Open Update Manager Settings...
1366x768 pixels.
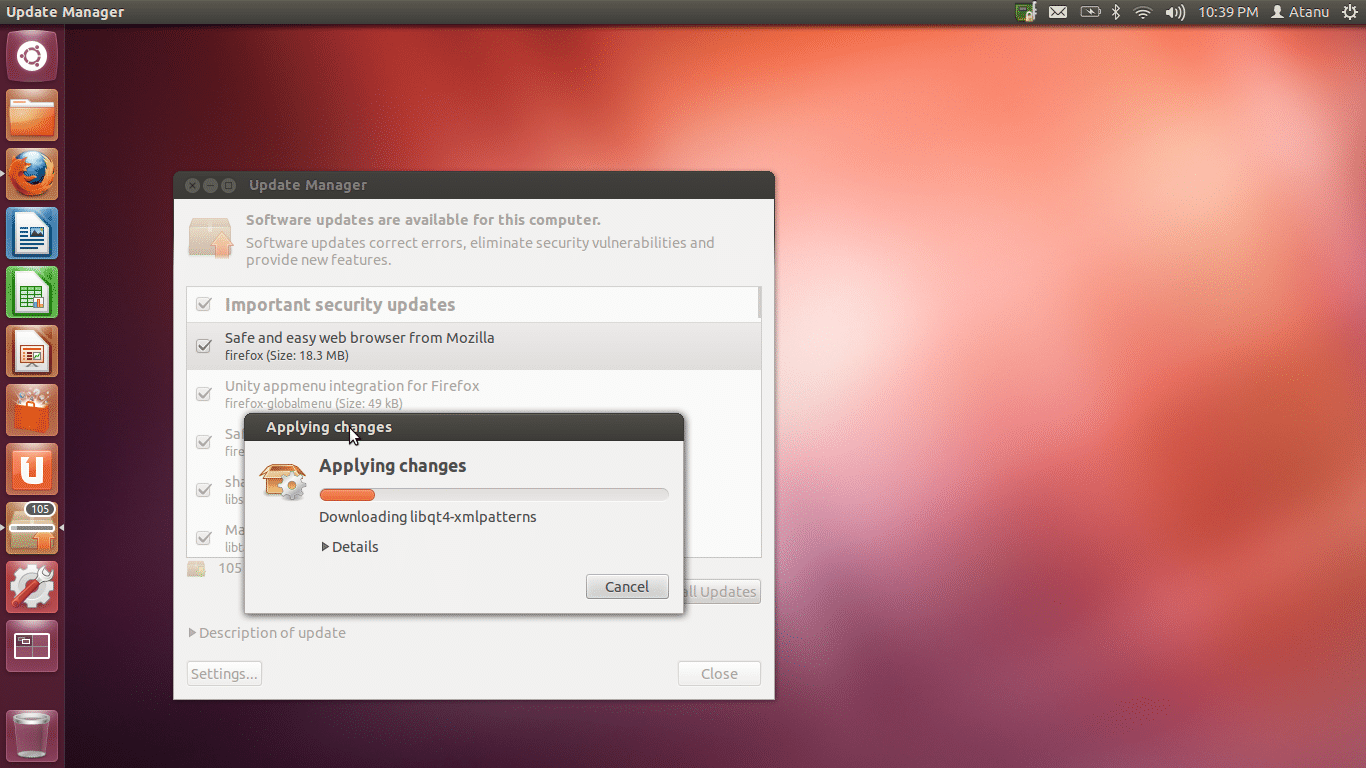point(224,674)
